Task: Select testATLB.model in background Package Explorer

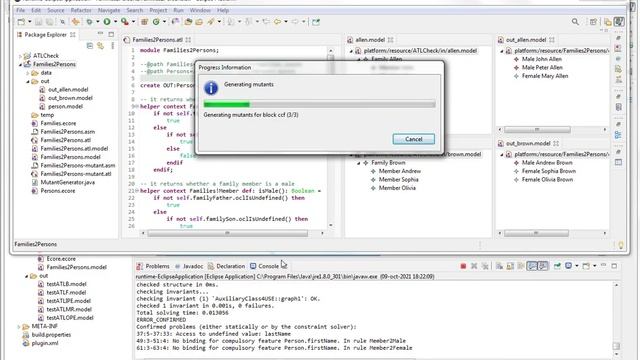Action: [66, 284]
